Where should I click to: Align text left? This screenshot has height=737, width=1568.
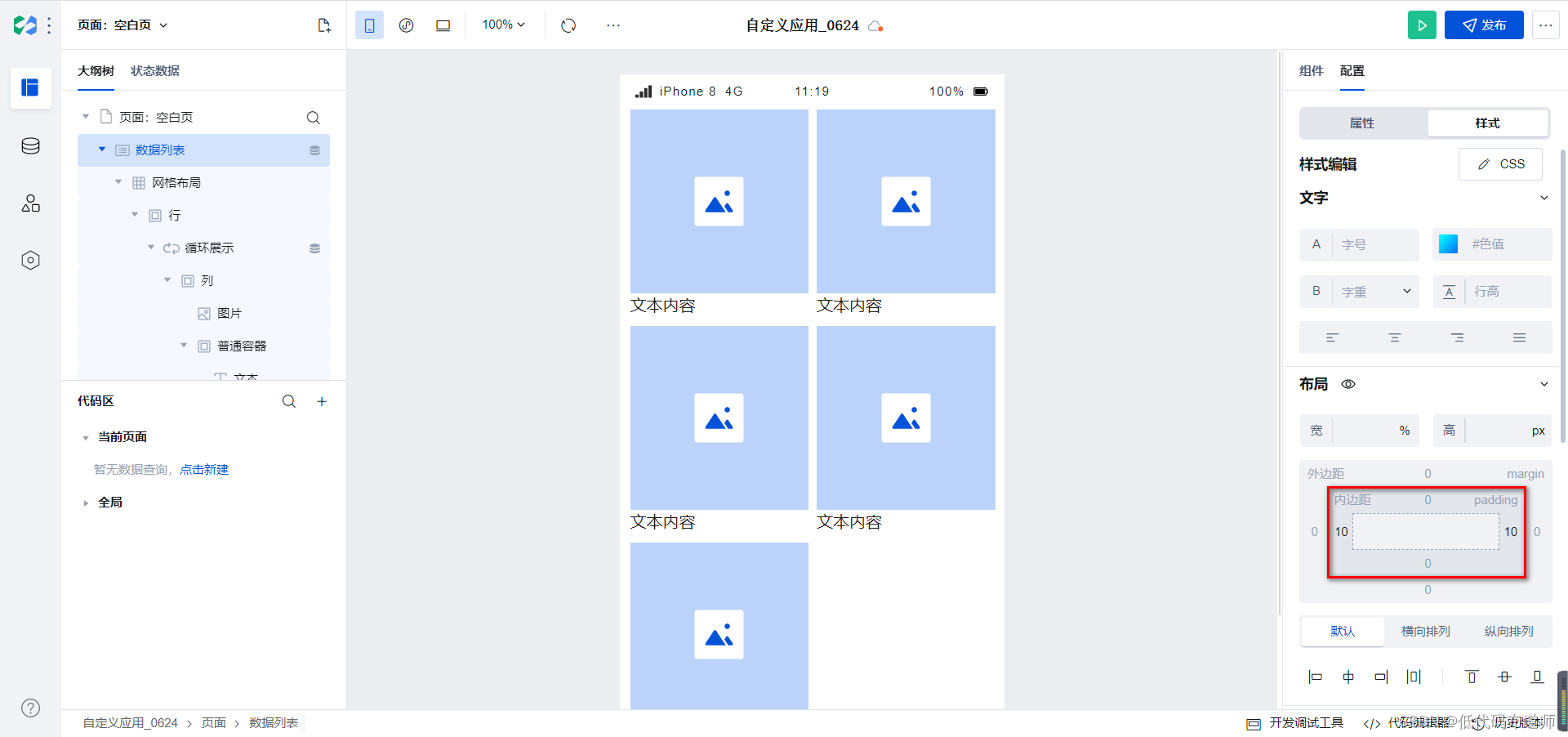[1332, 337]
